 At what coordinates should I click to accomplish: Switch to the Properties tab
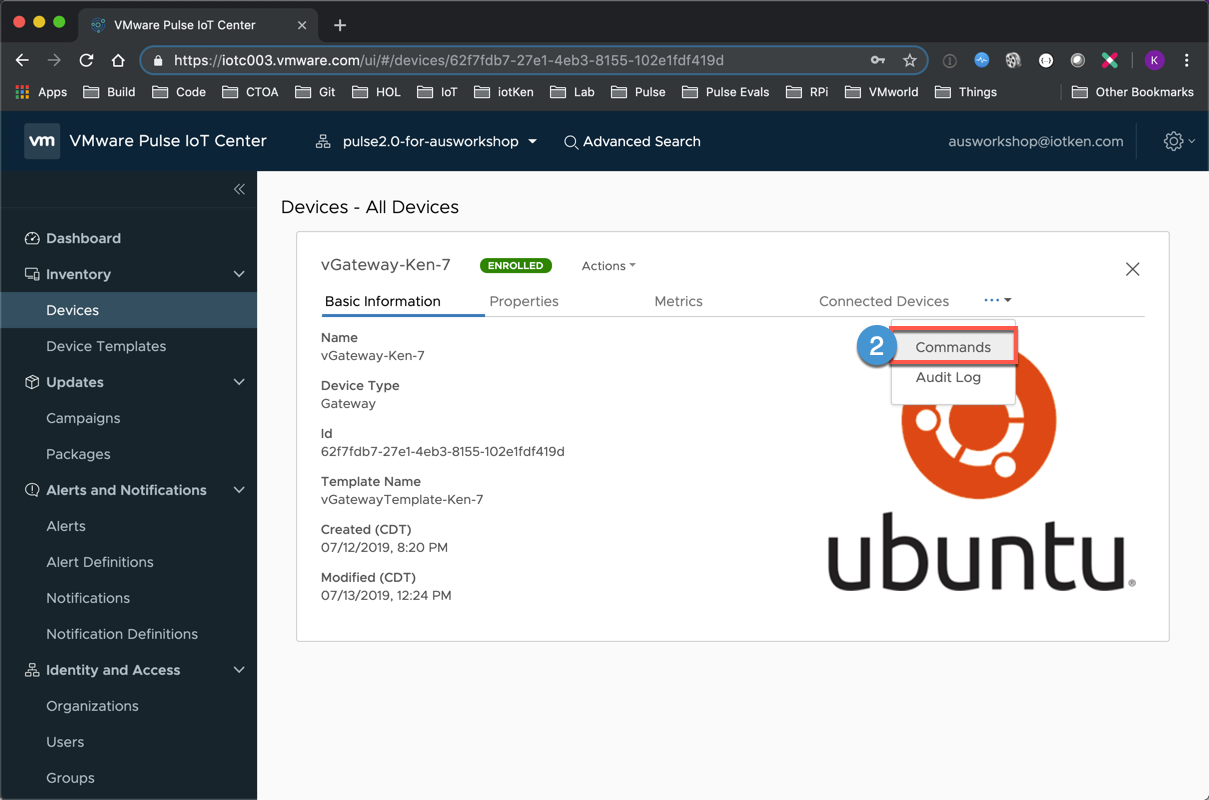[524, 301]
